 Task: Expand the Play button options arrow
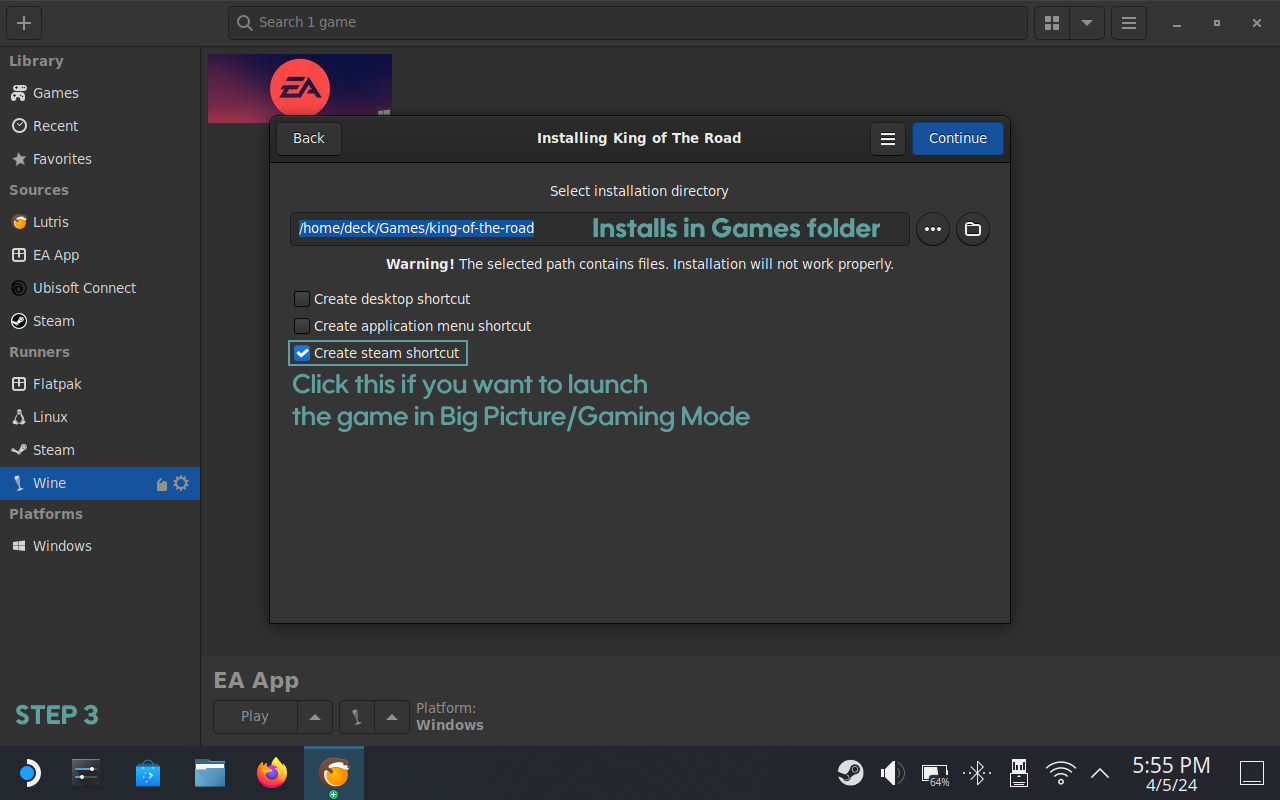(x=314, y=717)
